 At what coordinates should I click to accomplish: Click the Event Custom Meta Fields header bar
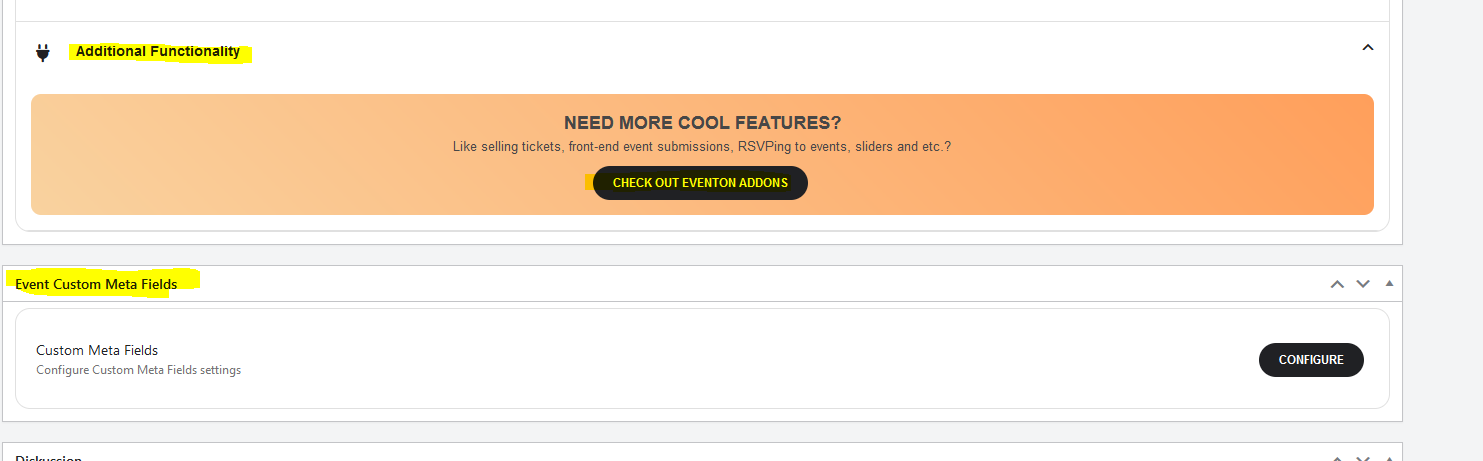click(x=702, y=284)
